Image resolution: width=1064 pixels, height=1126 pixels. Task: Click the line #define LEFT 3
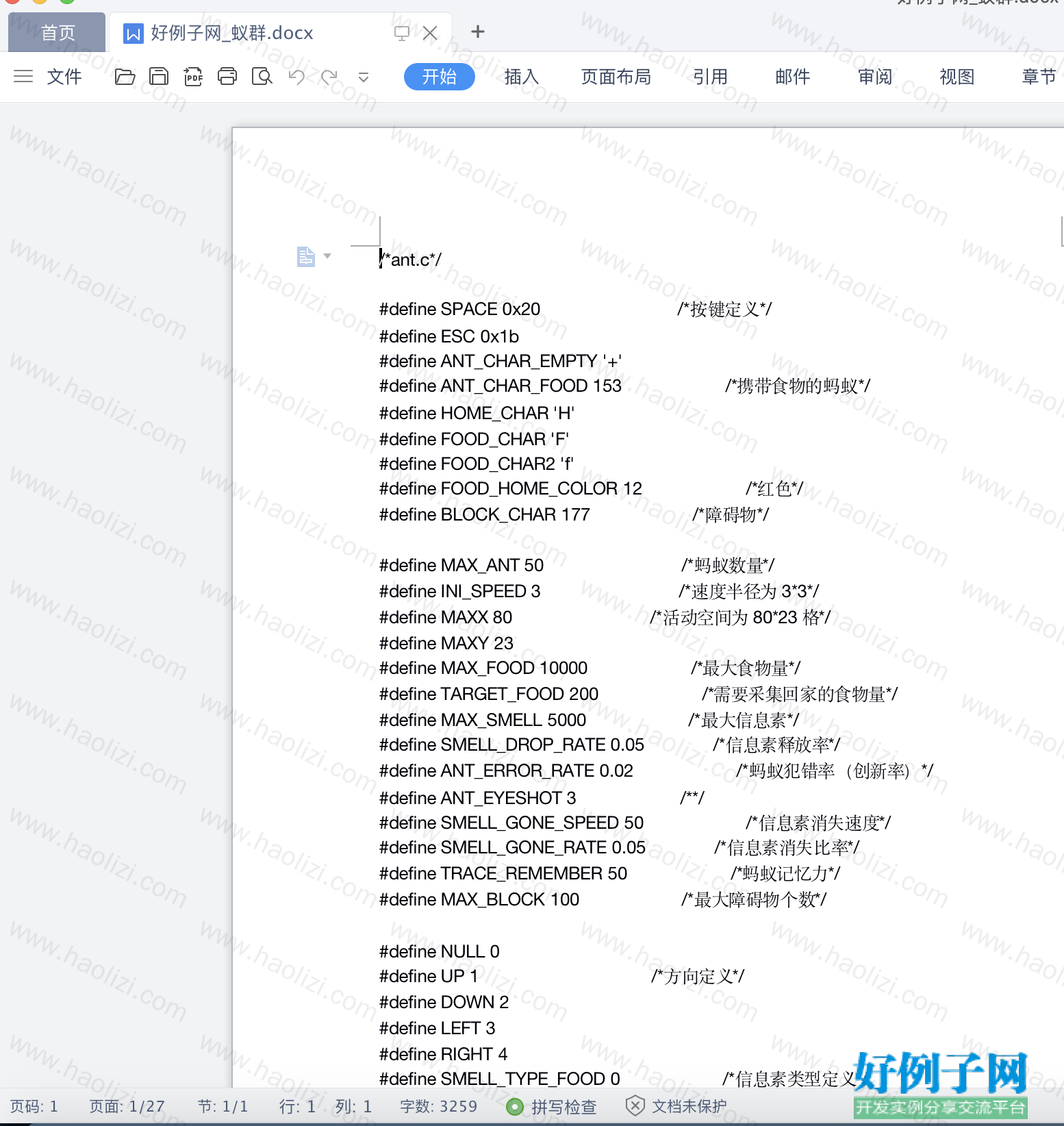coord(437,1028)
